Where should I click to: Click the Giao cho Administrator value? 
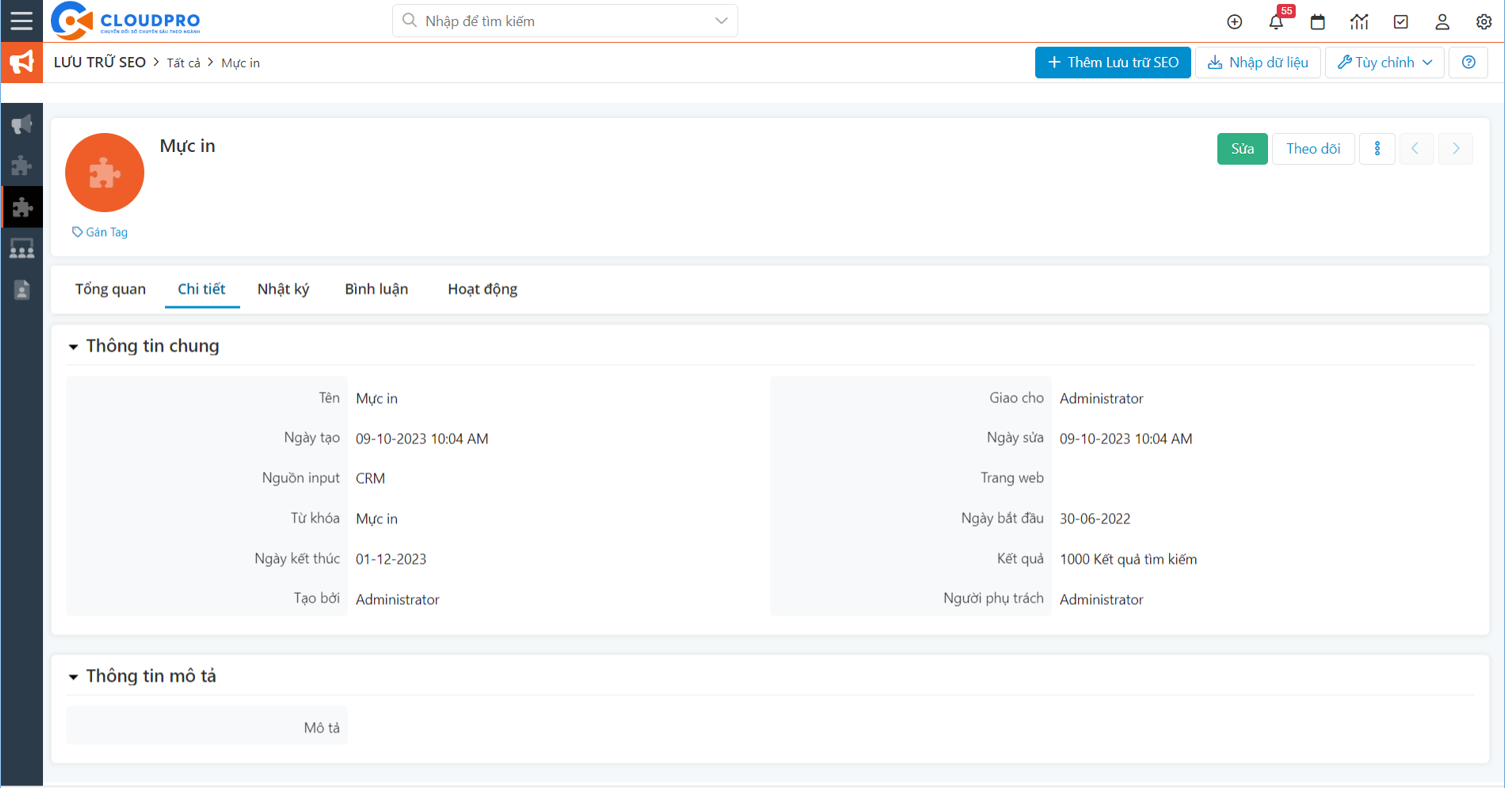pyautogui.click(x=1101, y=398)
